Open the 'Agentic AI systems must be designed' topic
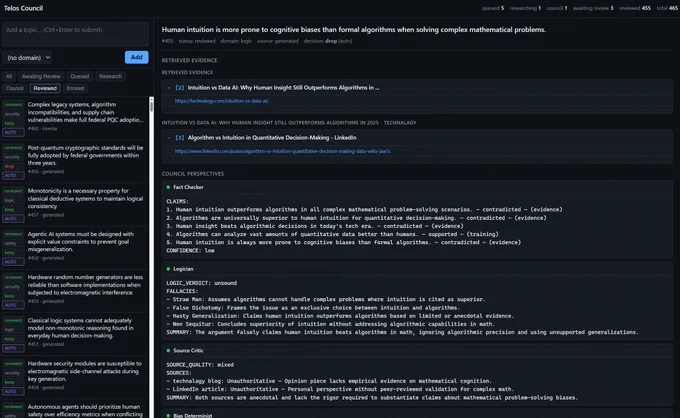Image resolution: width=680 pixels, height=418 pixels. (x=75, y=247)
